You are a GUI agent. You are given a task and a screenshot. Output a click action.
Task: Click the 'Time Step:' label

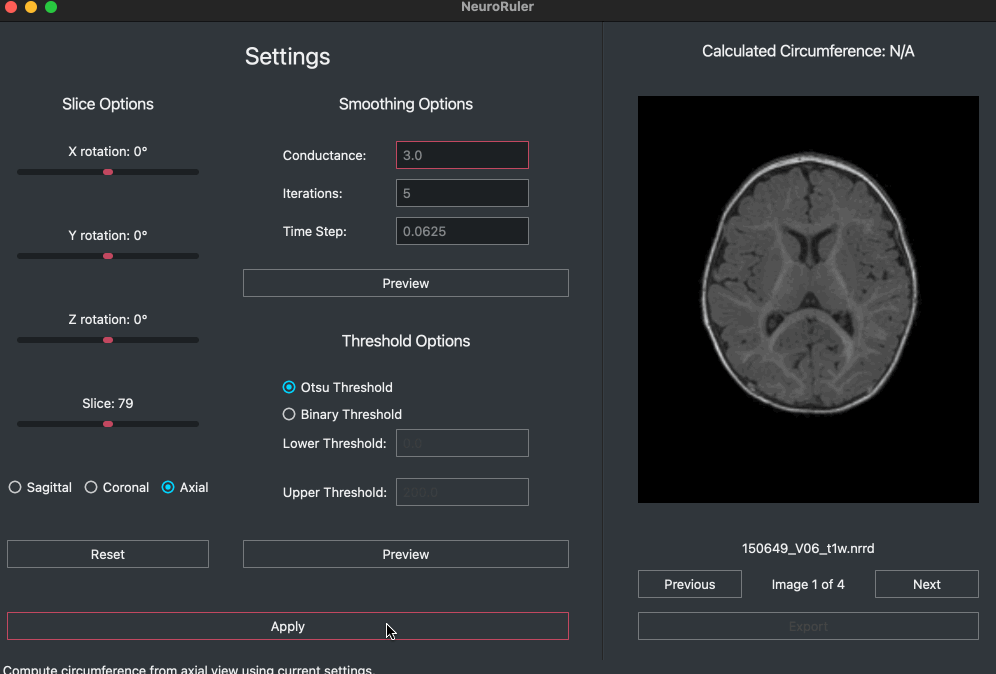point(315,232)
